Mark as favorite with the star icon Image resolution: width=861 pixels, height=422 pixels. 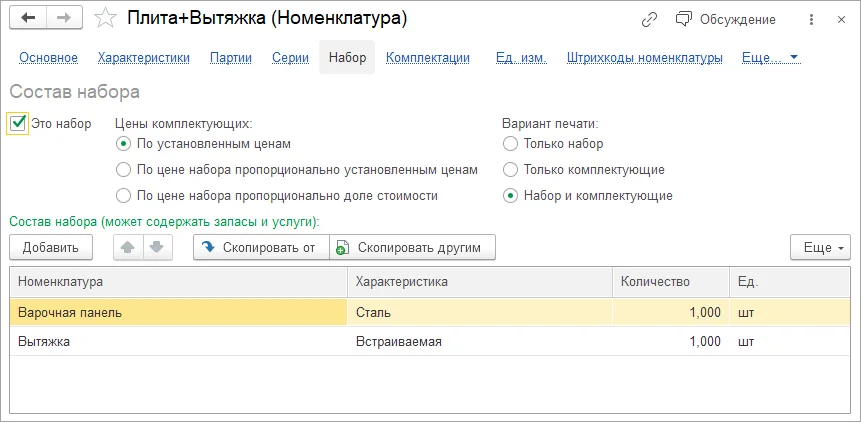pos(105,19)
